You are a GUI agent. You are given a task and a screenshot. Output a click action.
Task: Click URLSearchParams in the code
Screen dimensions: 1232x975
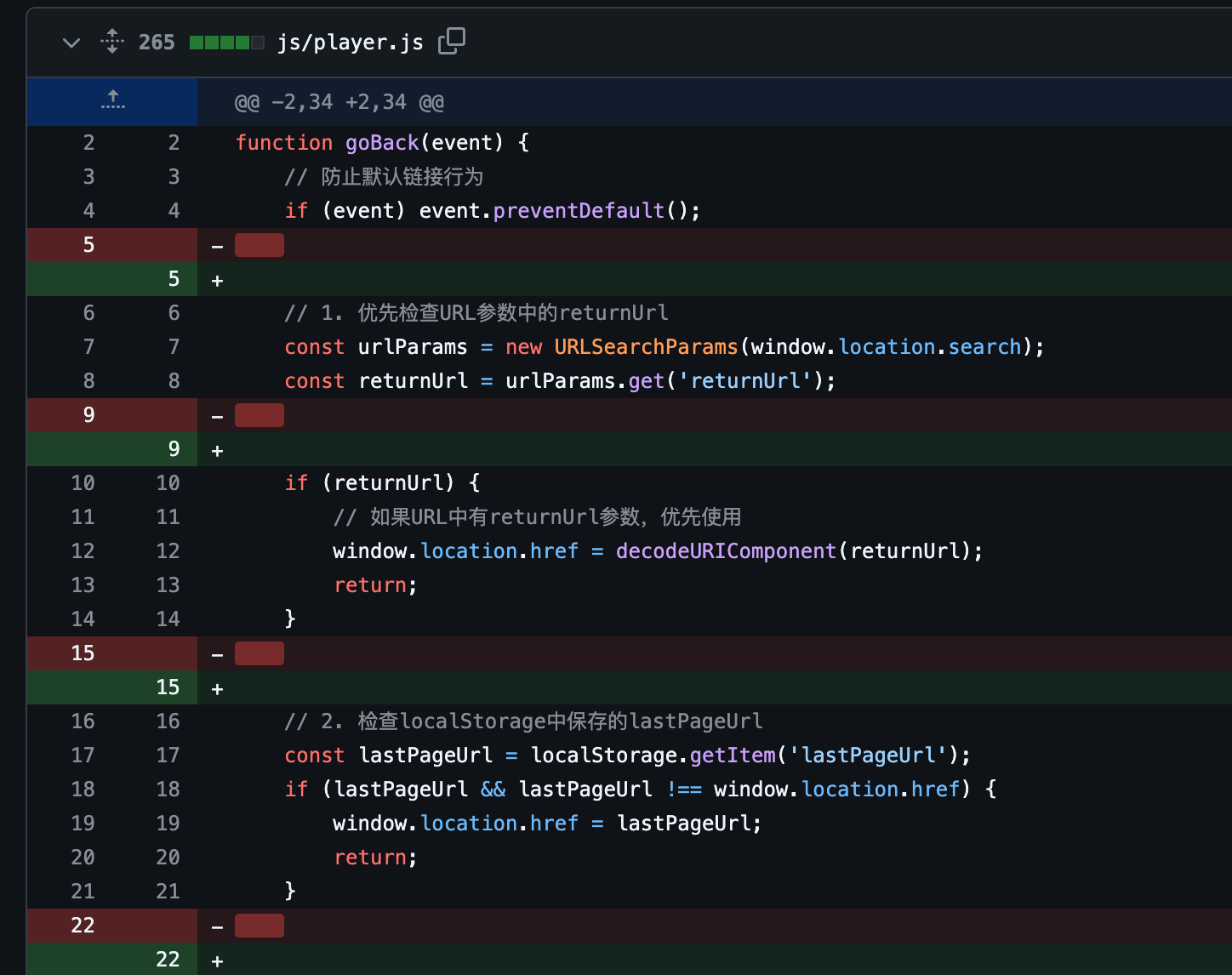[646, 347]
